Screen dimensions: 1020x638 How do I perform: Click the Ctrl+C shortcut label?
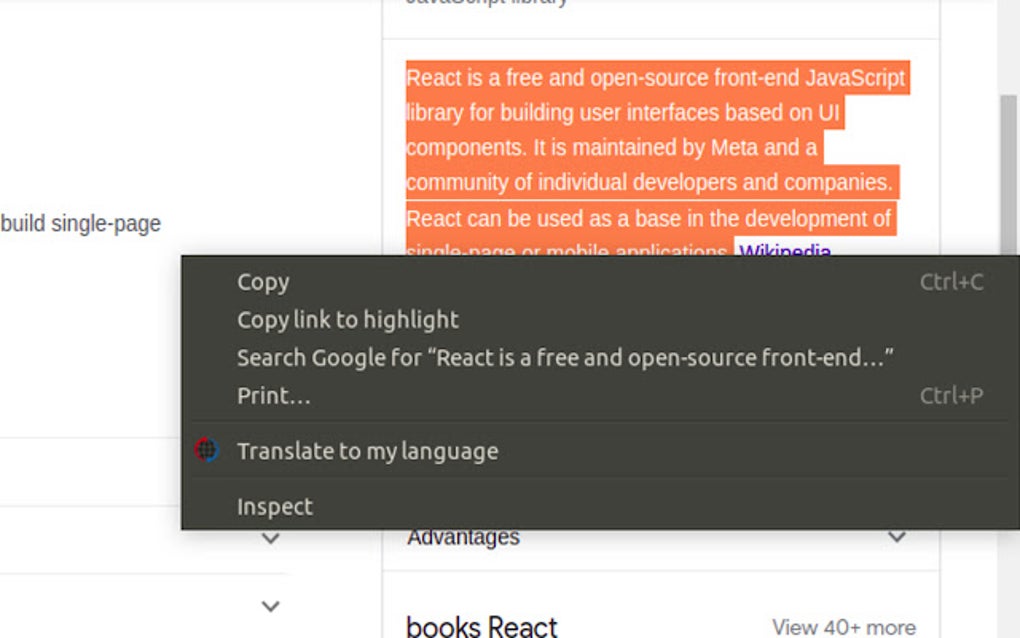tap(952, 282)
